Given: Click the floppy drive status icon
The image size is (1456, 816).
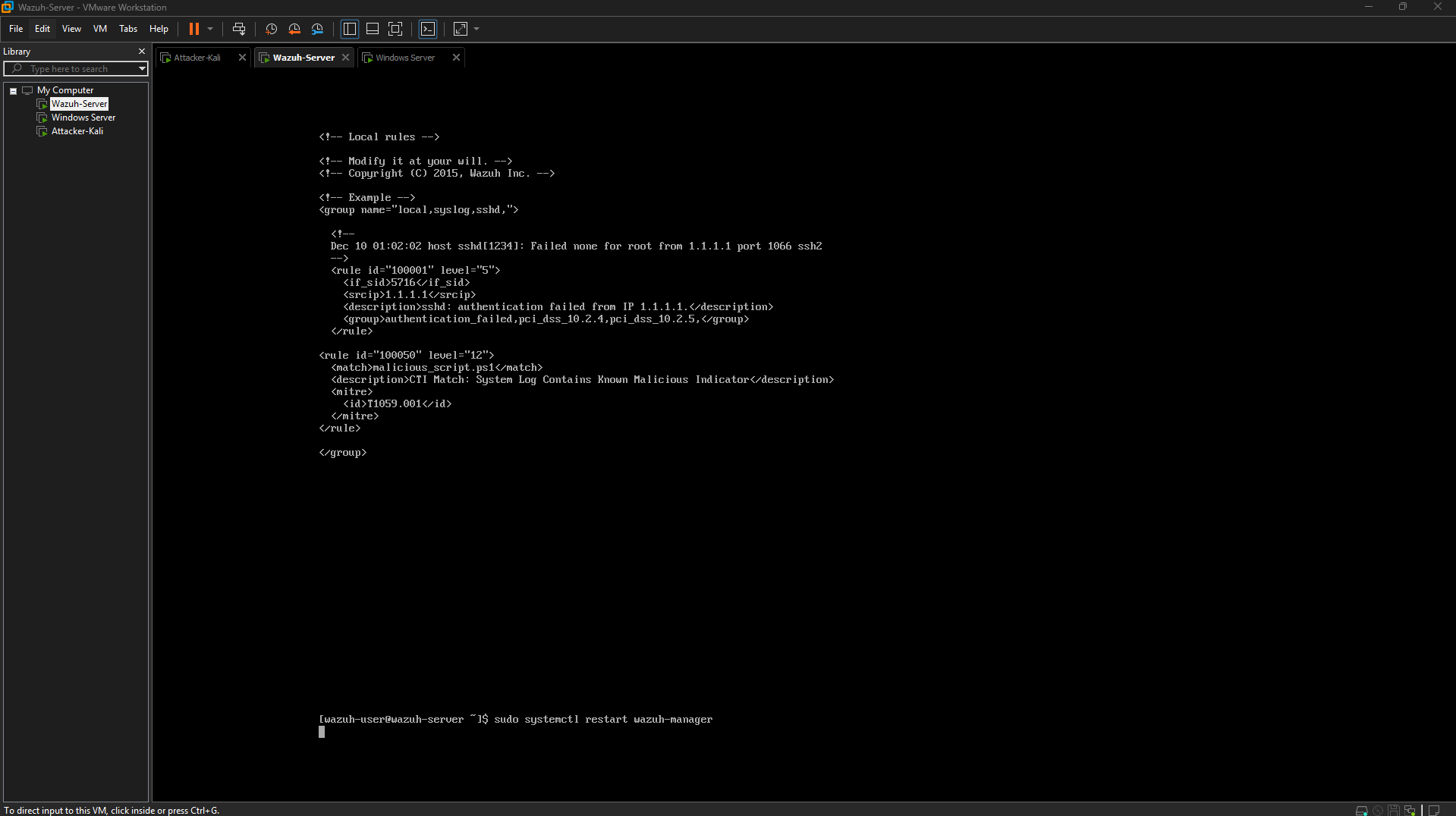Looking at the screenshot, I should click(1394, 811).
